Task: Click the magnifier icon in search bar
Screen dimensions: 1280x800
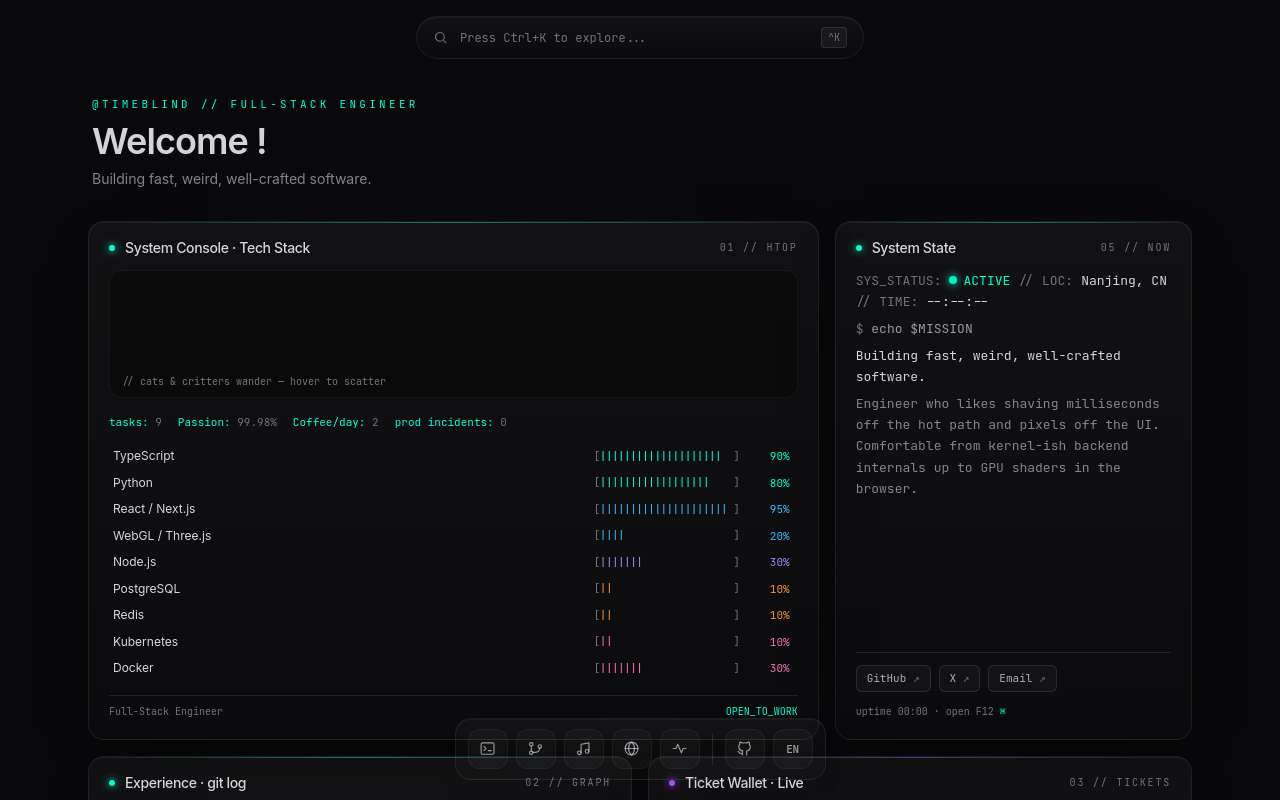Action: click(441, 38)
